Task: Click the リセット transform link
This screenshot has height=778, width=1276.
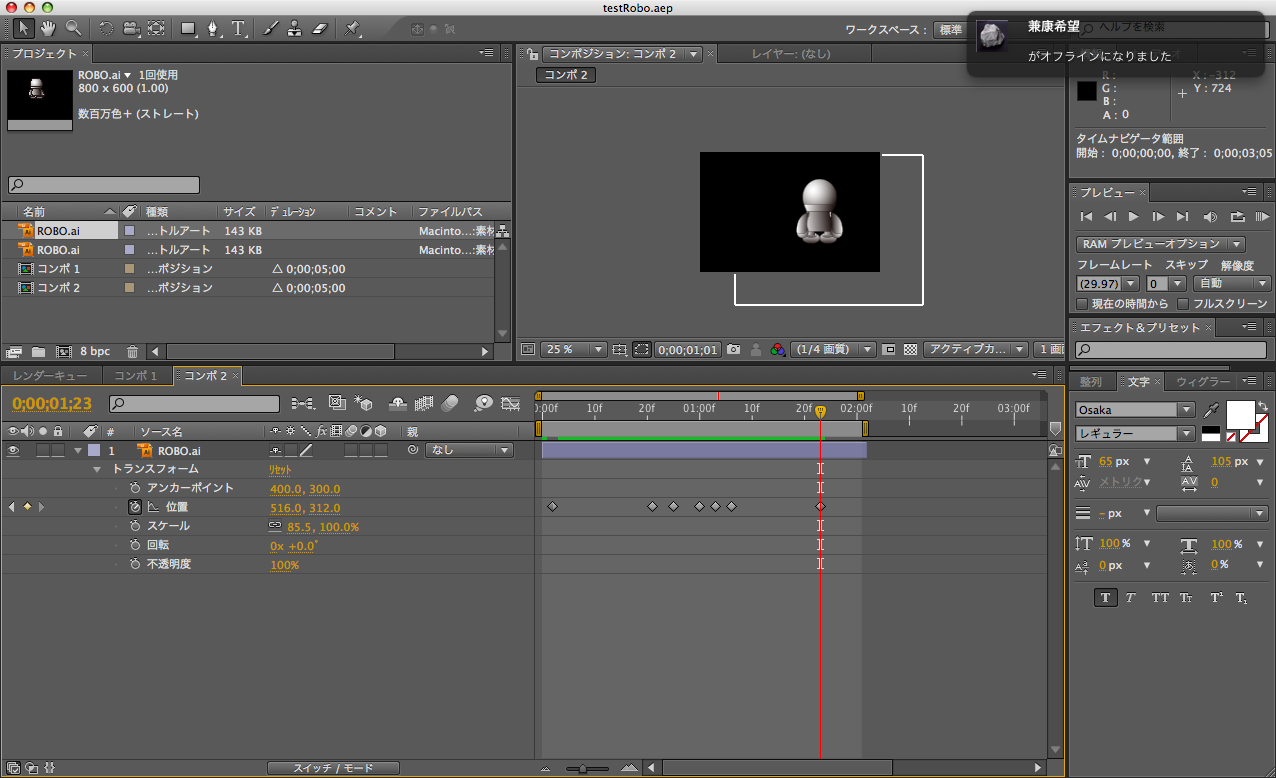Action: click(x=279, y=470)
